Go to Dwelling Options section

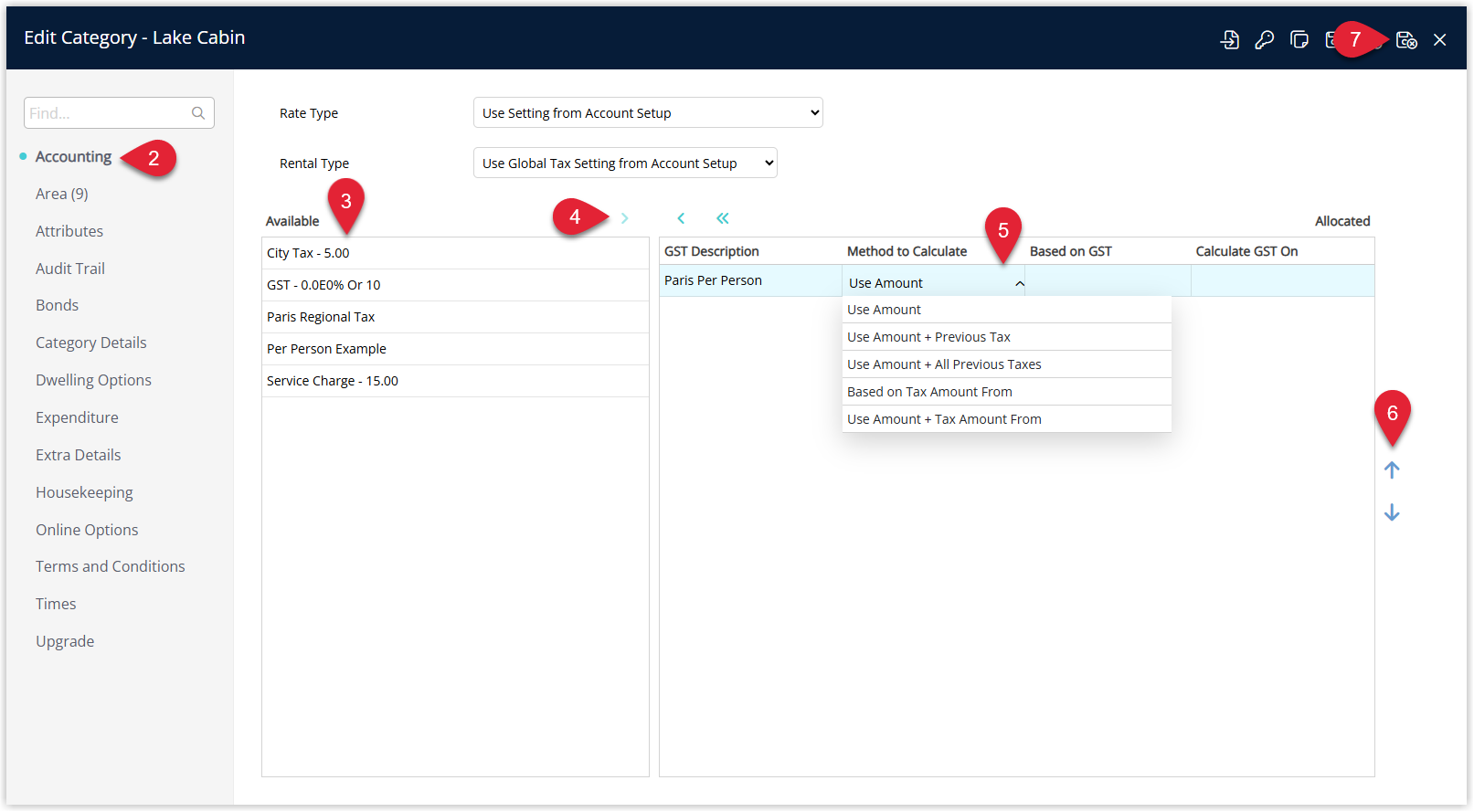tap(93, 380)
